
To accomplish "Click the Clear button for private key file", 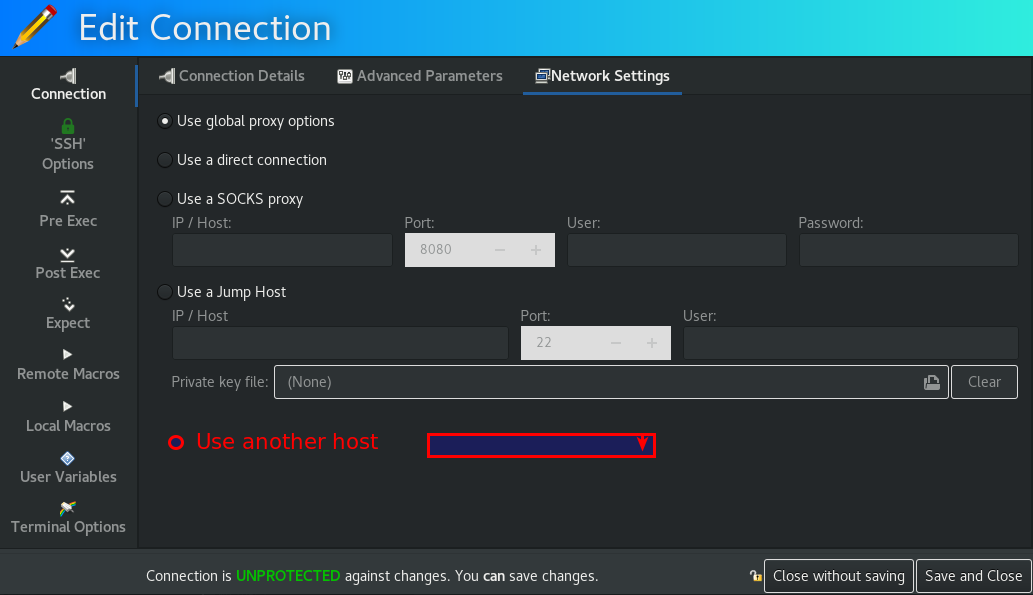I will click(984, 382).
